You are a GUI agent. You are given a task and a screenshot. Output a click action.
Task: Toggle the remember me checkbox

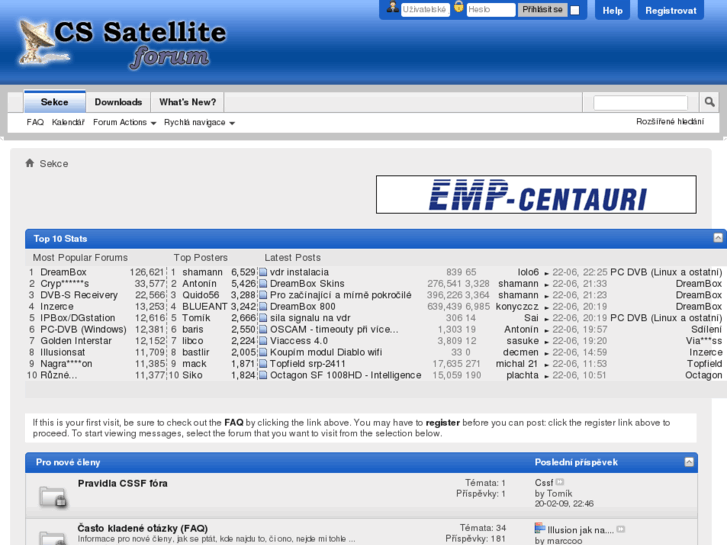574,10
